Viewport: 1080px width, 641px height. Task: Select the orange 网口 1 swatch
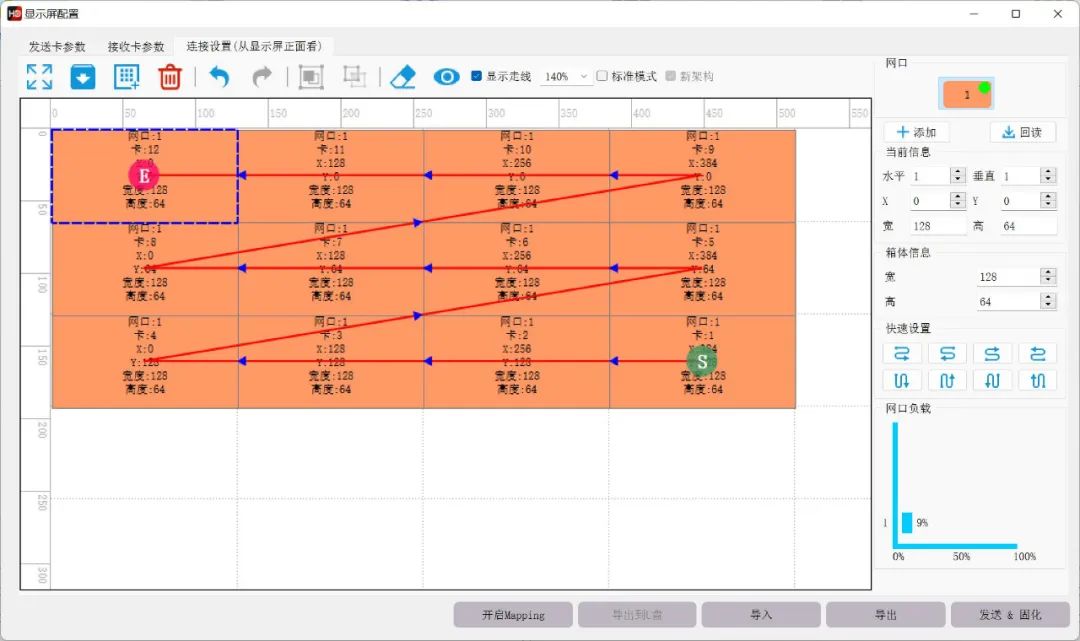tap(966, 94)
